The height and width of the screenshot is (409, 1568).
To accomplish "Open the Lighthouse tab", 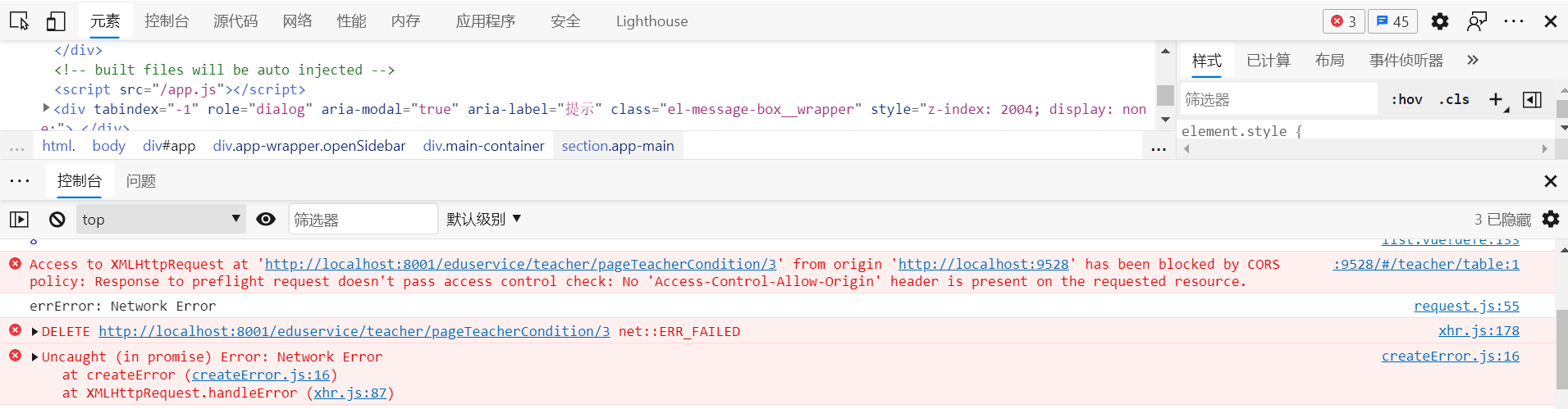I will [651, 21].
